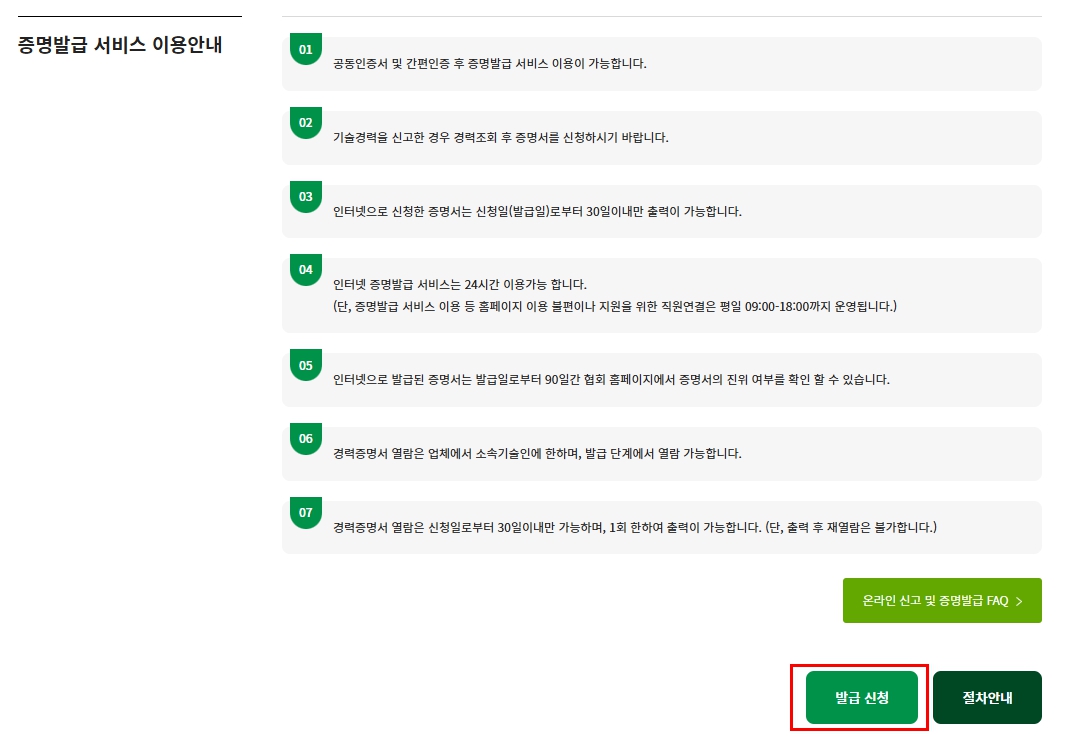Click the 절차안내 procedure guide button

(987, 697)
